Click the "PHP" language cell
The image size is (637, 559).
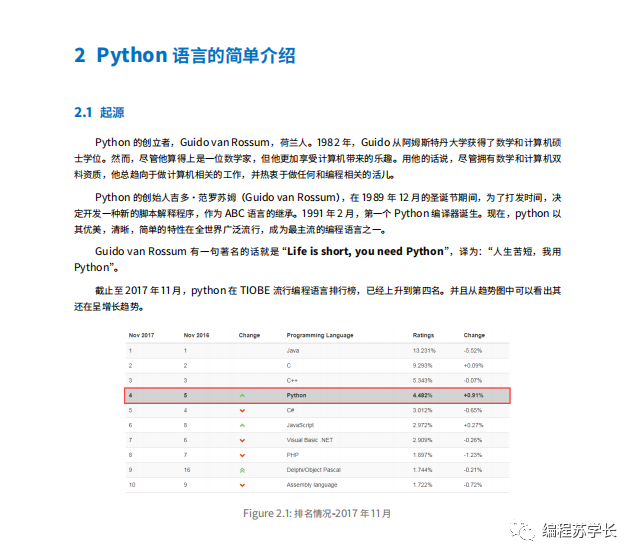[292, 455]
